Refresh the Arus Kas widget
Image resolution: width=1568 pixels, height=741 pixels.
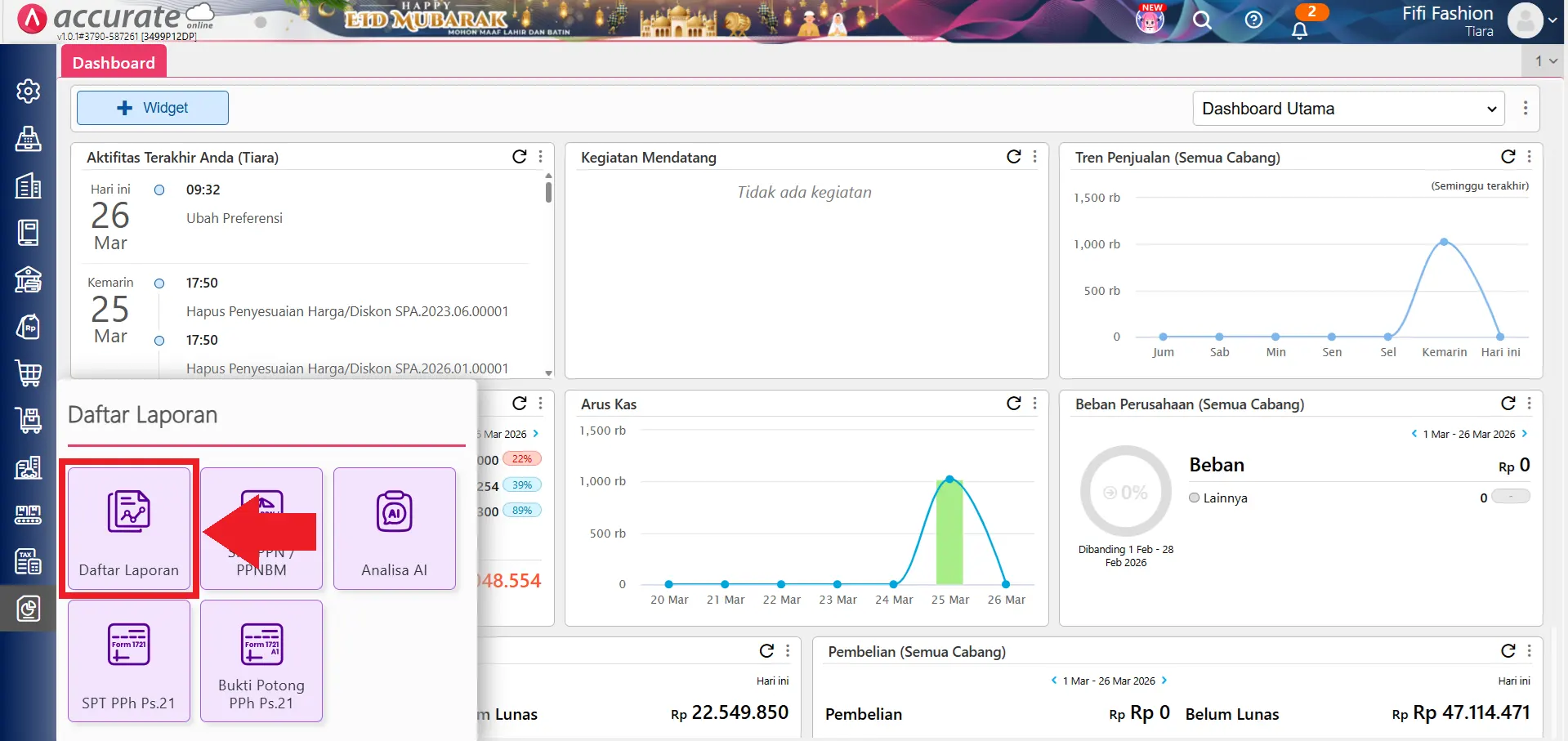click(x=1013, y=404)
